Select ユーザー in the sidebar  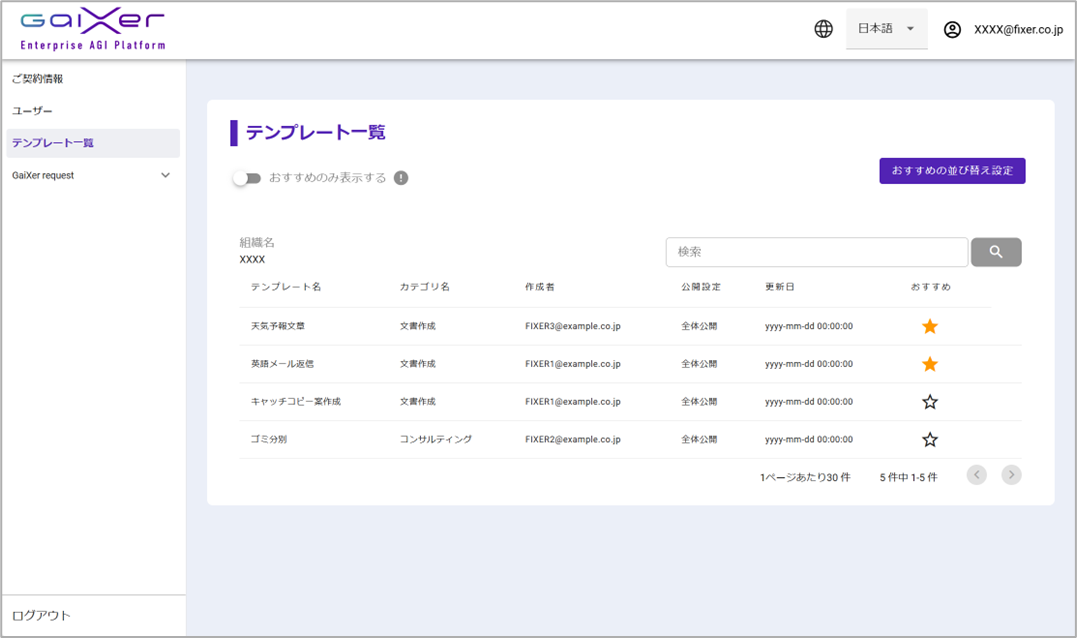(x=32, y=111)
